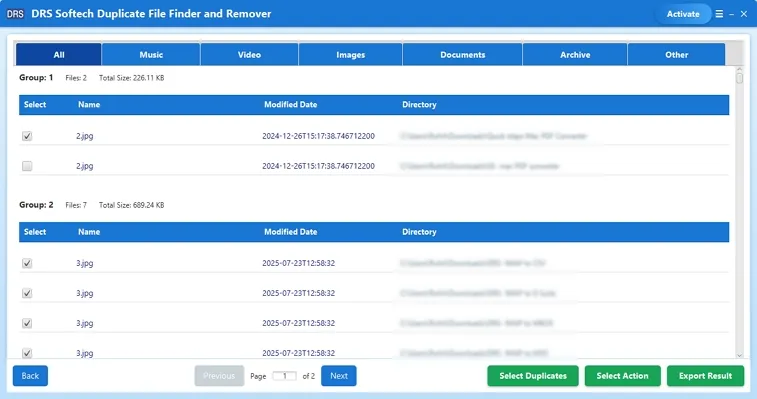Toggle checkbox of fourth 3.jpg in Group 2
The width and height of the screenshot is (757, 399).
click(x=27, y=353)
